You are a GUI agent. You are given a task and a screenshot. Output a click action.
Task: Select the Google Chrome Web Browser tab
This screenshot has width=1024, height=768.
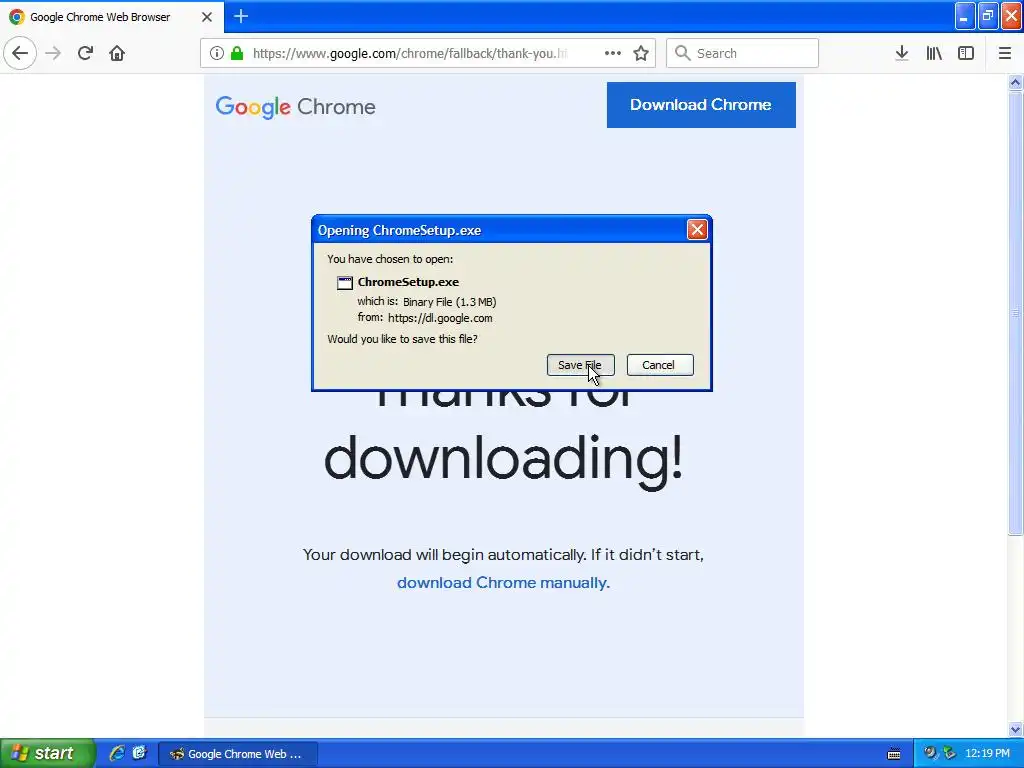point(112,16)
